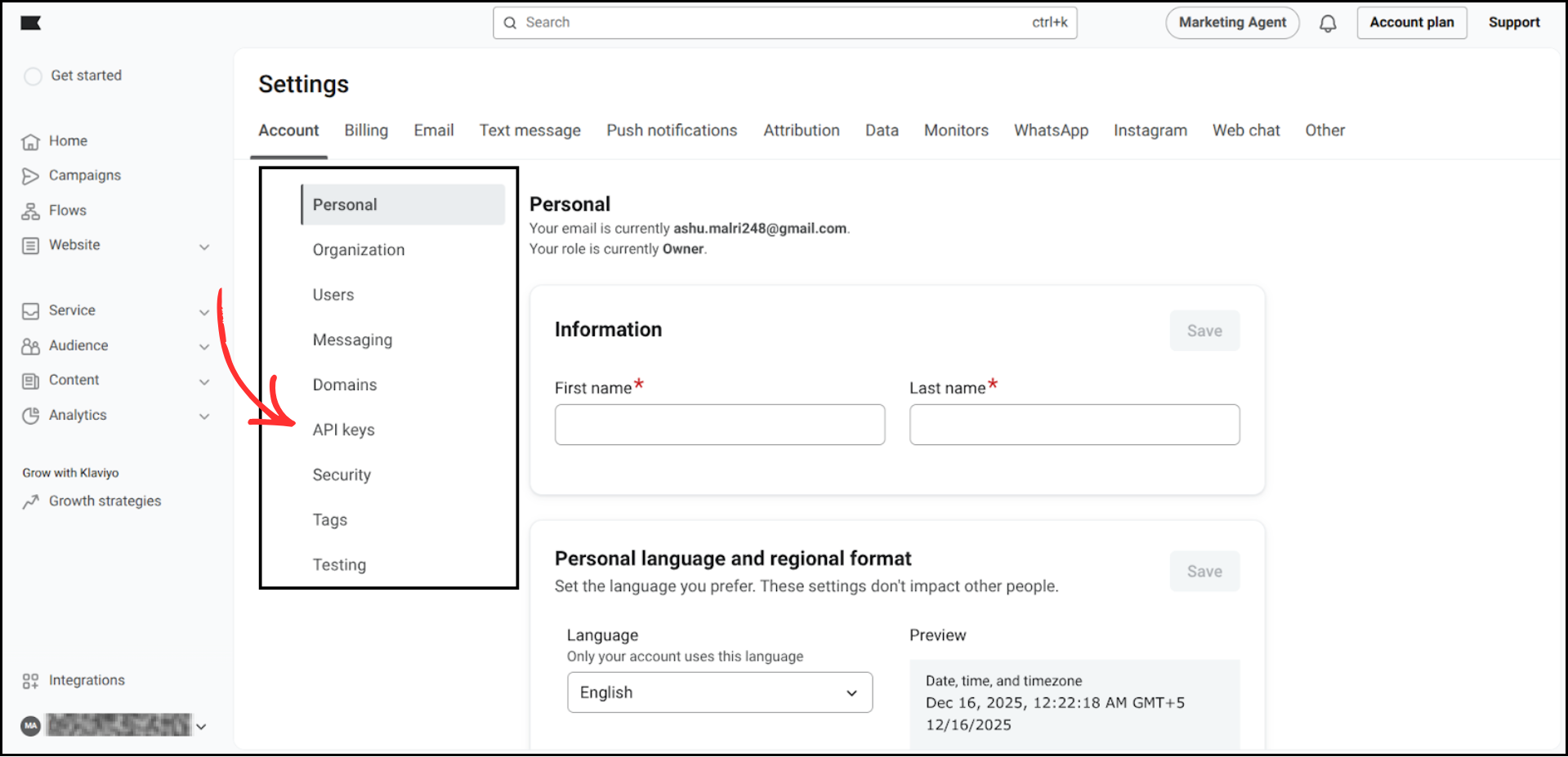
Task: Click inside the First name field
Action: click(719, 425)
